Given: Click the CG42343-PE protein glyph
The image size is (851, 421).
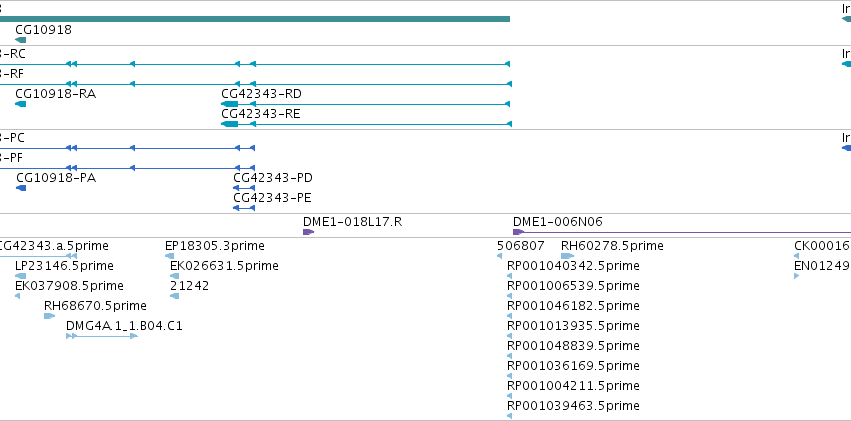Looking at the screenshot, I should pyautogui.click(x=244, y=208).
